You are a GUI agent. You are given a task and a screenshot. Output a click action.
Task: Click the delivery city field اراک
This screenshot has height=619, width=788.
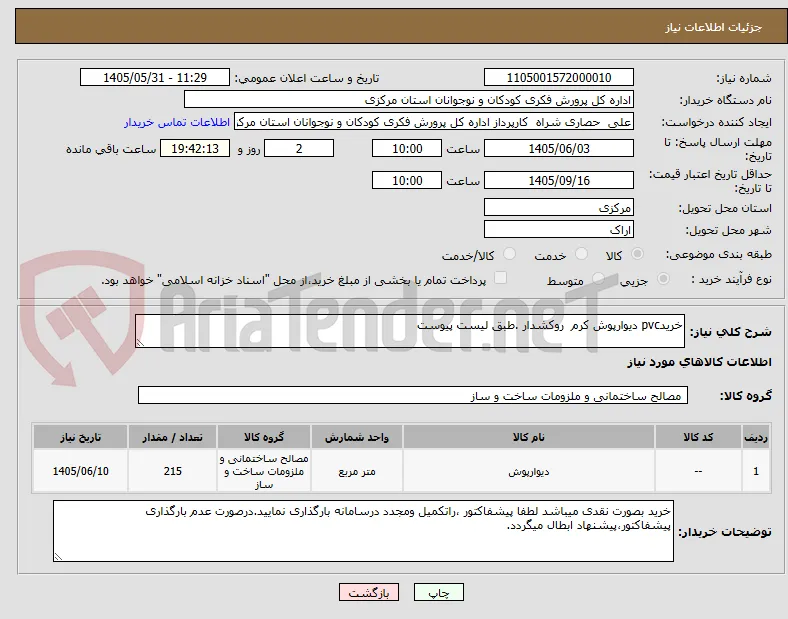click(559, 229)
